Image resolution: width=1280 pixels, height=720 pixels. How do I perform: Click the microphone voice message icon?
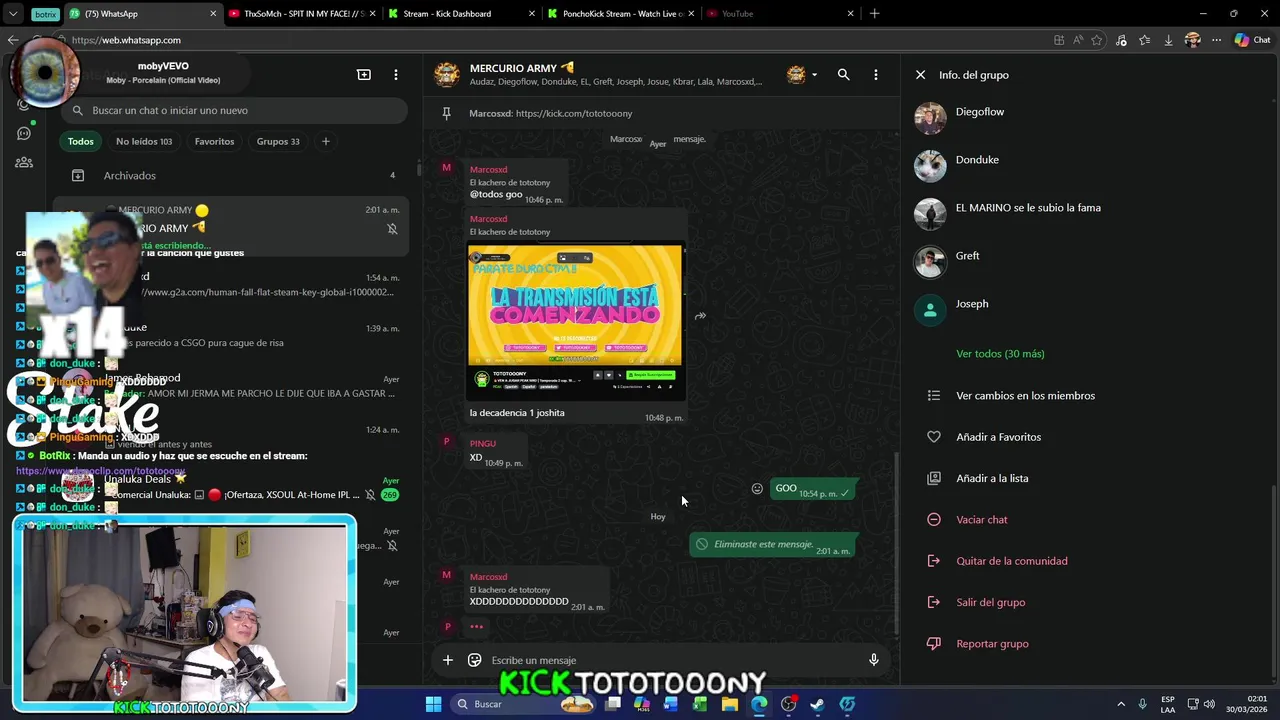[873, 660]
